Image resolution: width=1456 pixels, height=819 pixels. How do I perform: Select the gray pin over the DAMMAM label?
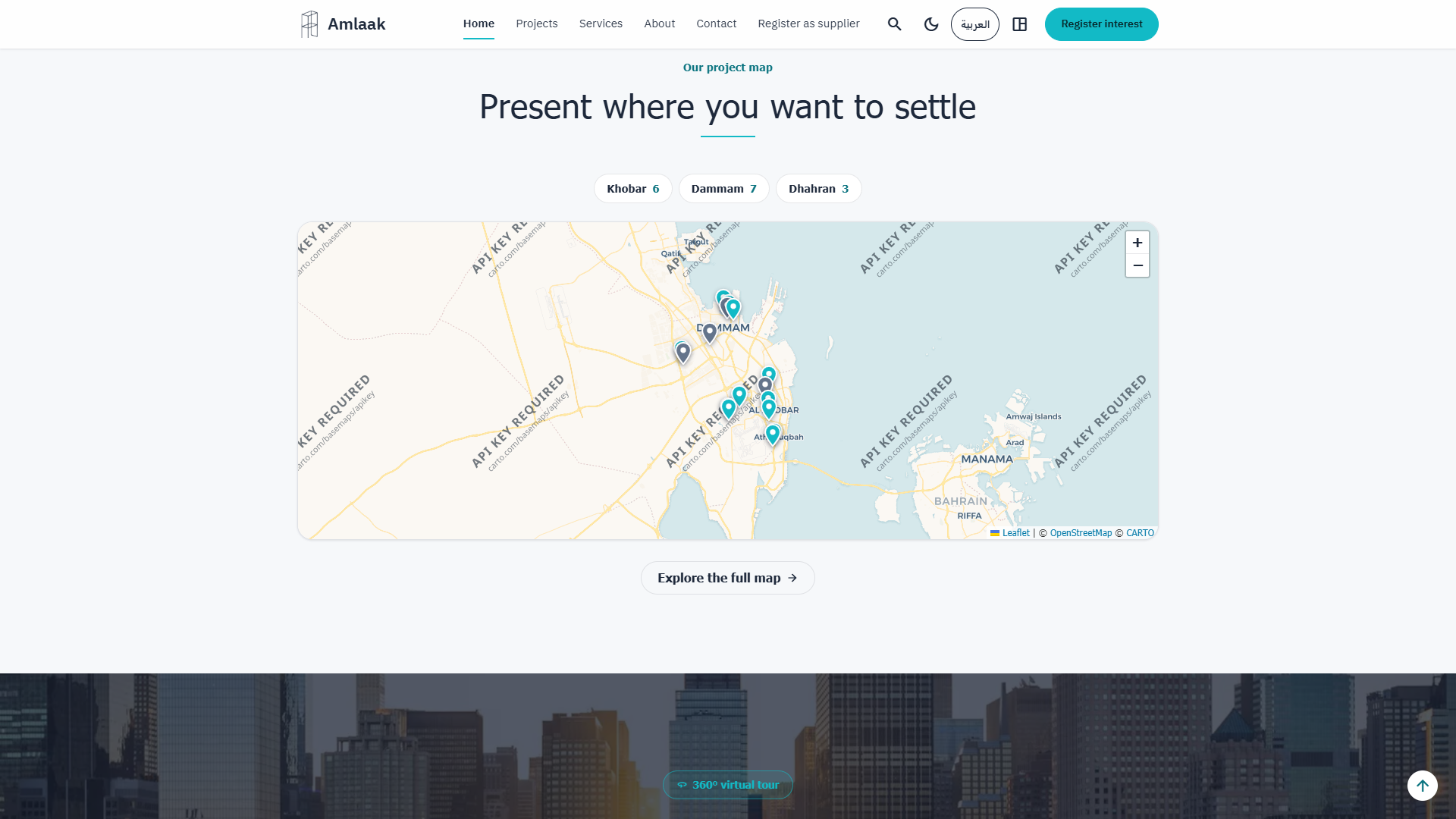[x=710, y=333]
